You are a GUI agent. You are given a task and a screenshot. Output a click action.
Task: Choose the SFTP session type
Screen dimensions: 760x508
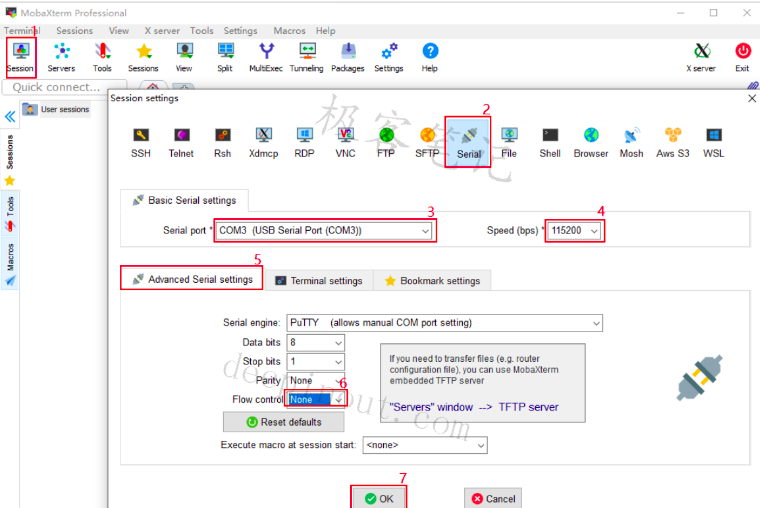427,143
